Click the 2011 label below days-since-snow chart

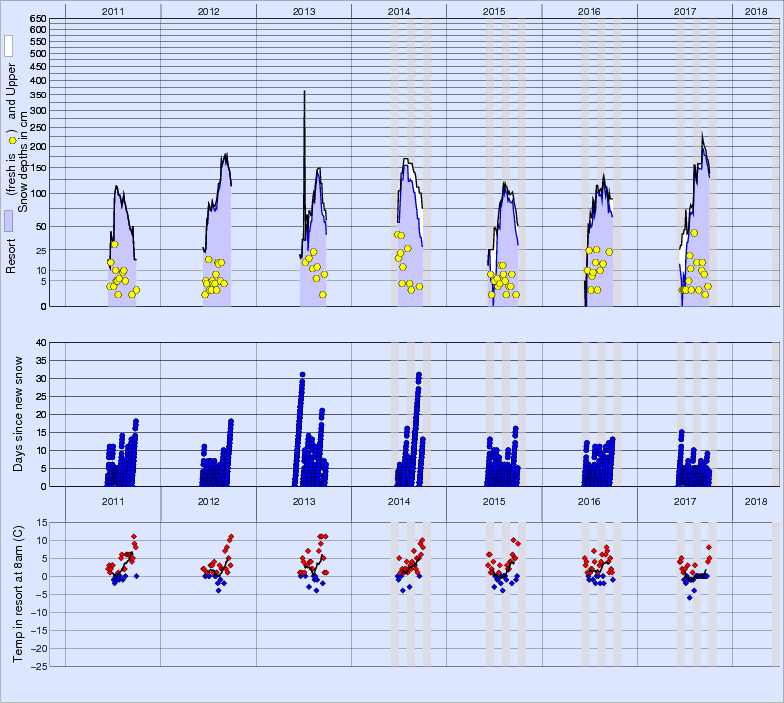[x=113, y=502]
